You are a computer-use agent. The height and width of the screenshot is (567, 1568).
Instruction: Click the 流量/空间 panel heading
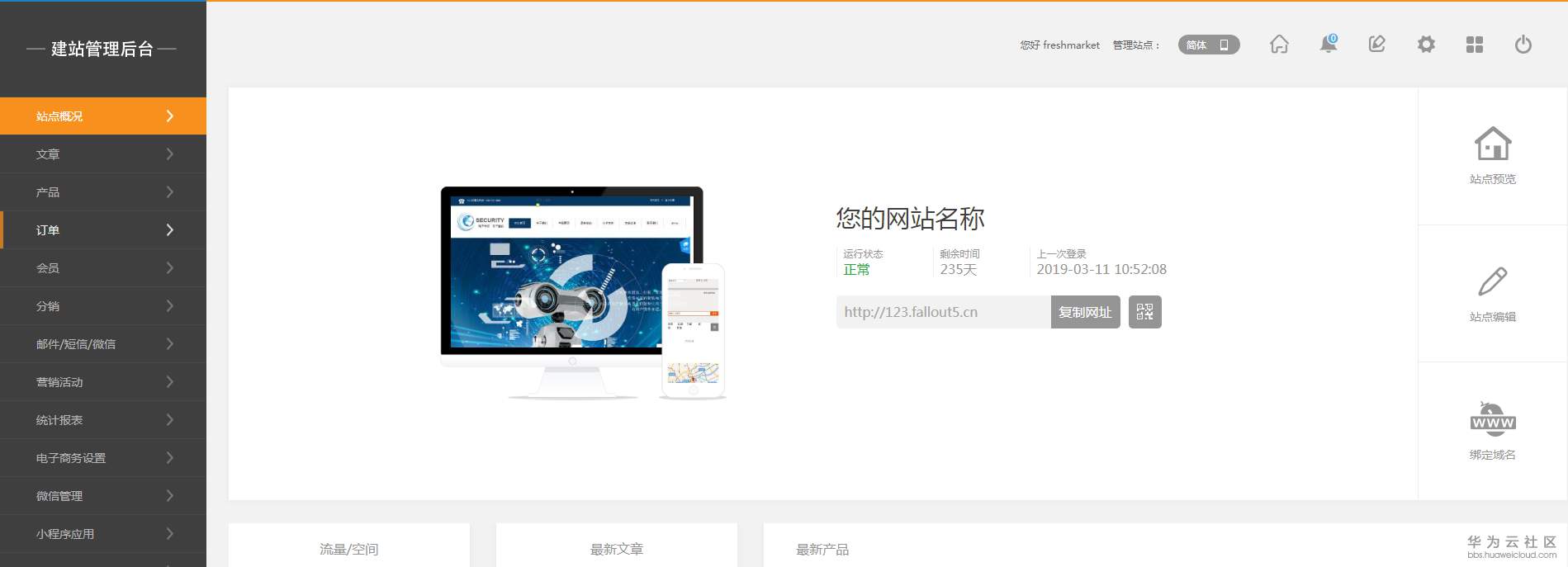click(x=348, y=550)
